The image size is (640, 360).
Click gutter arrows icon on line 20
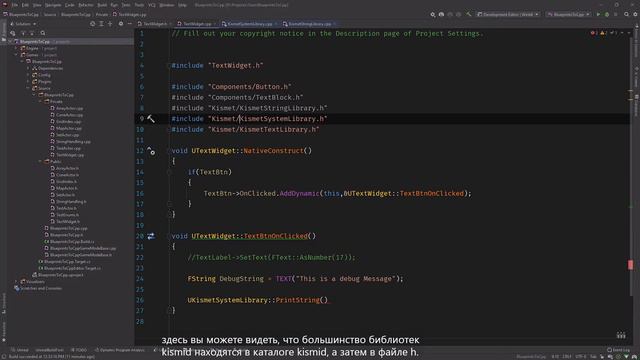coord(151,236)
